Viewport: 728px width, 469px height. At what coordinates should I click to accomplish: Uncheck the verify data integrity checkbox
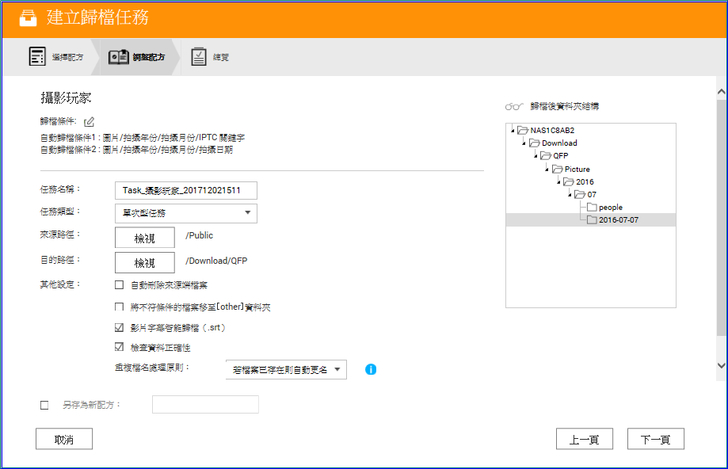tap(119, 347)
